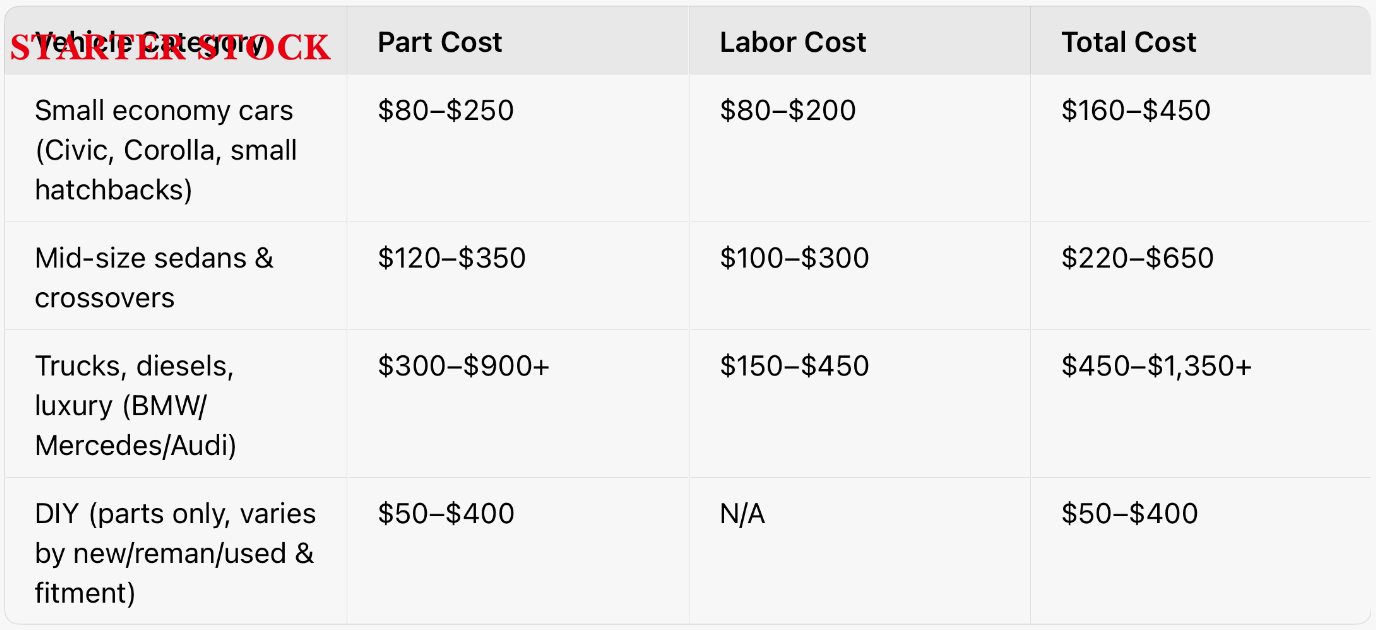Select the $160–$450 total cost cell
Screen dimensions: 1376x630
[1136, 110]
